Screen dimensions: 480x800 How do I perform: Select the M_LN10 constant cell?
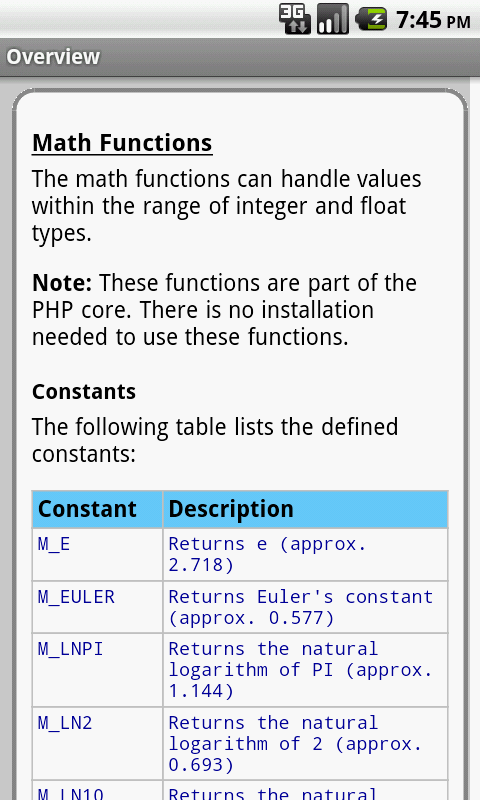(x=97, y=791)
